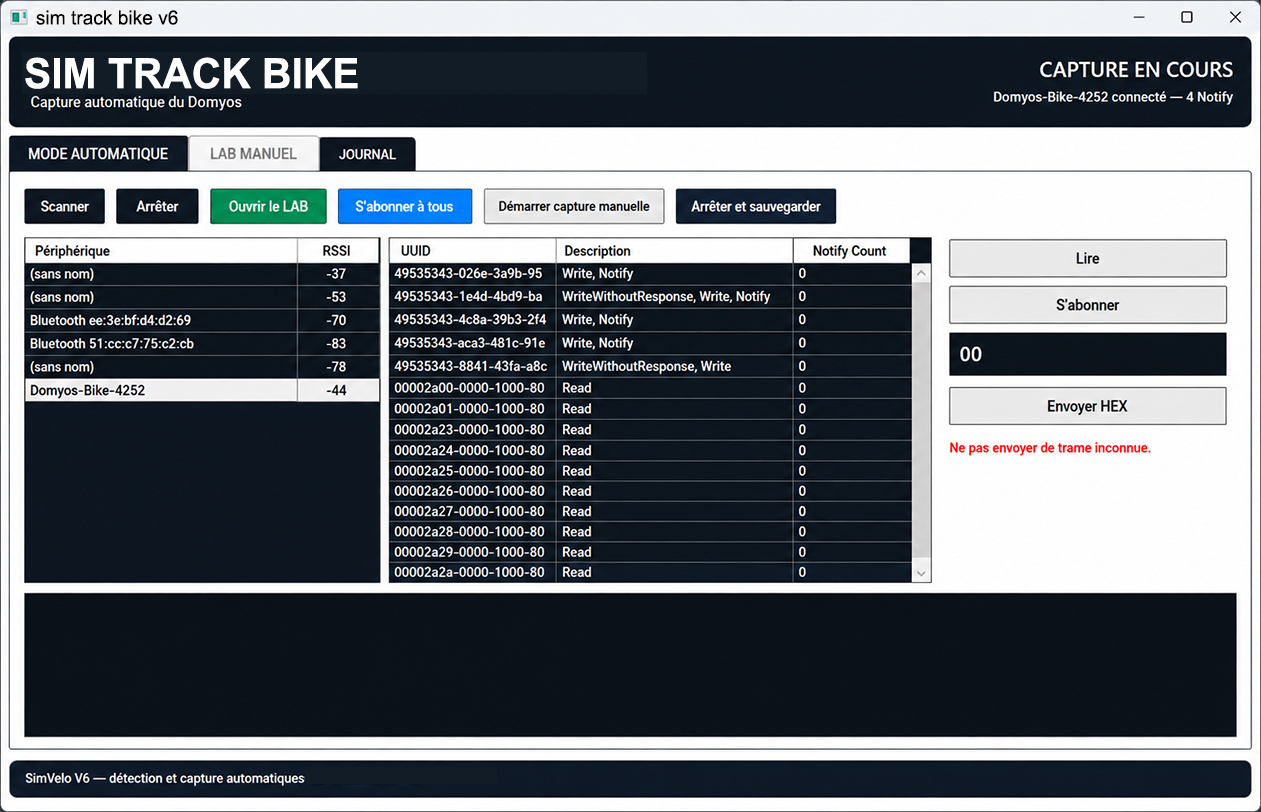Screen dimensions: 1261x812
Task: Click the Arrêter button
Action: tap(157, 206)
